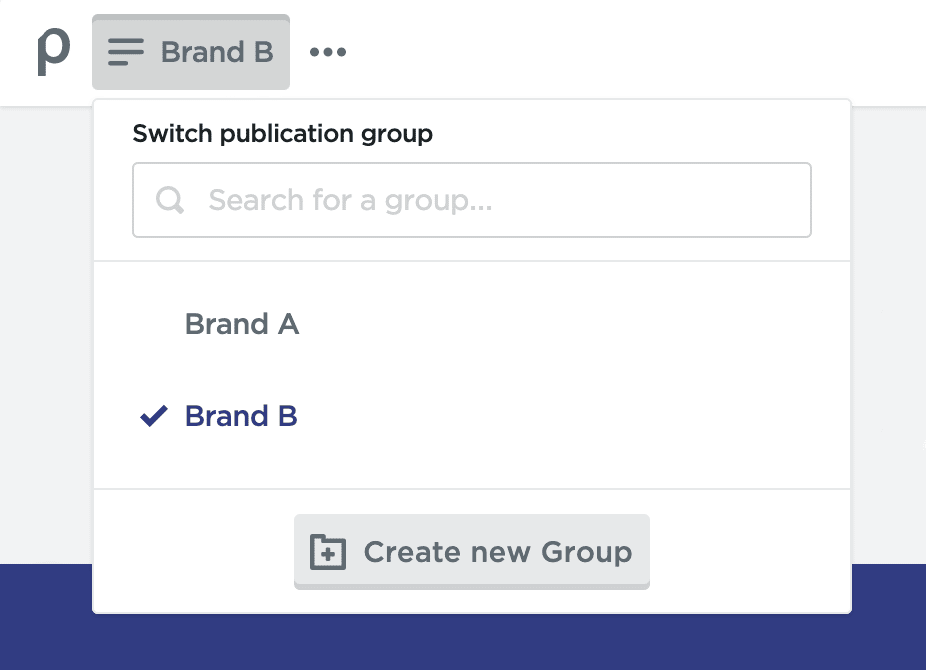Expand the three-dot overflow options
The height and width of the screenshot is (670, 926).
click(328, 51)
